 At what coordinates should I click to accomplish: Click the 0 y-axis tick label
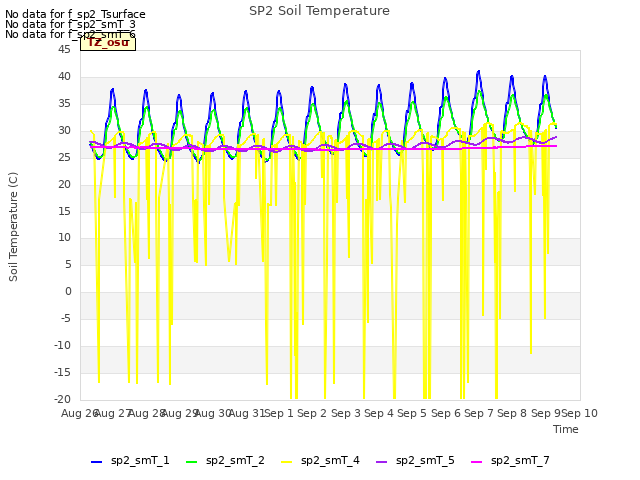coord(68,292)
